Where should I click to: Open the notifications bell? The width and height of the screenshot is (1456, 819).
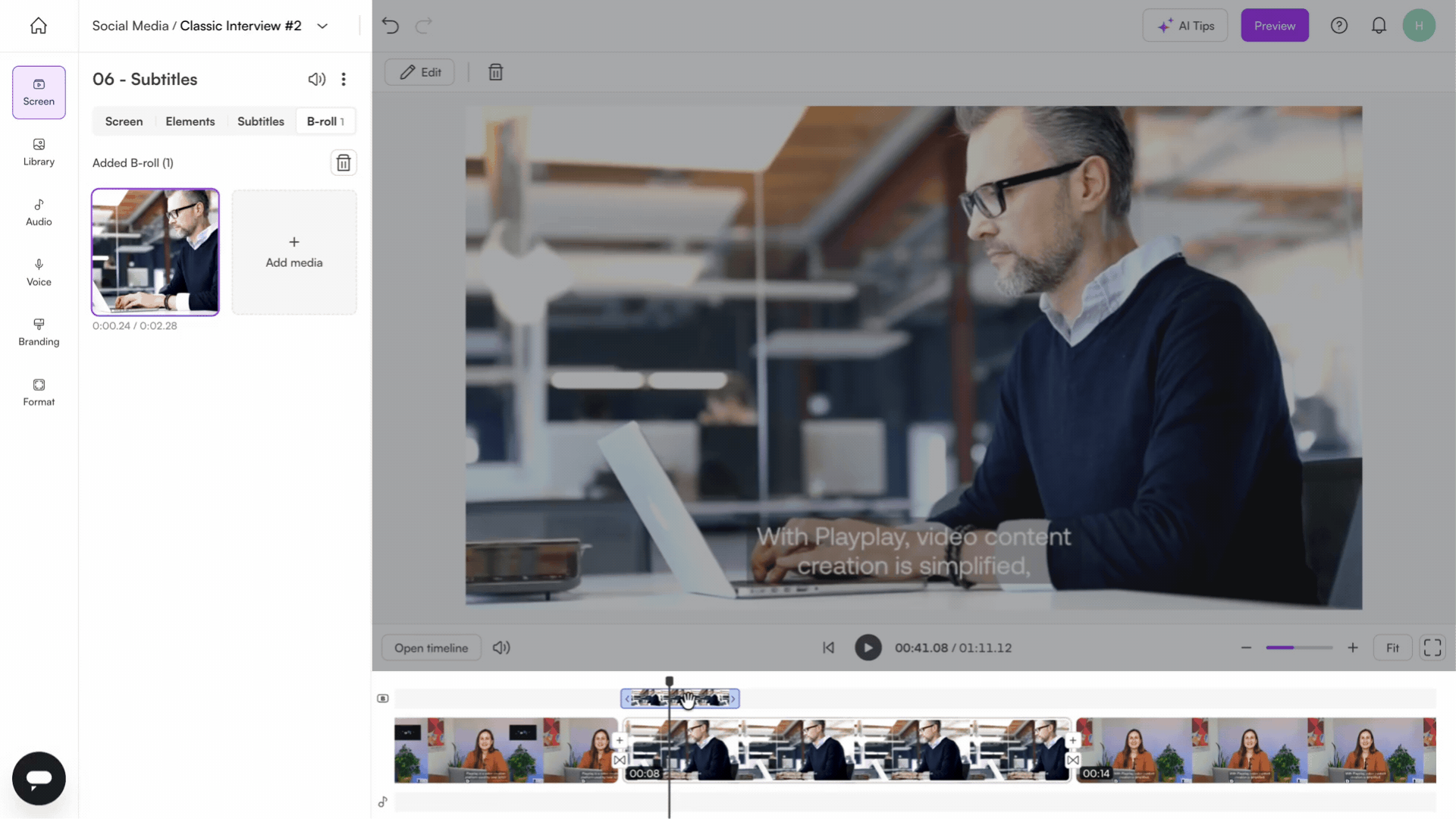1379,26
